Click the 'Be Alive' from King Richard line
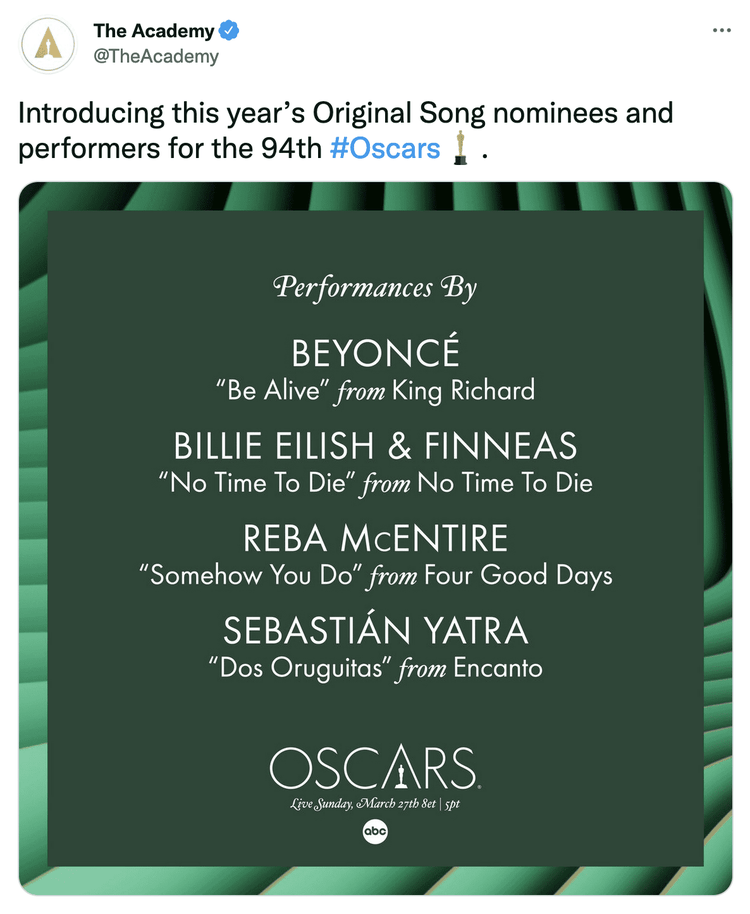Viewport: 750px width, 914px height. click(375, 390)
